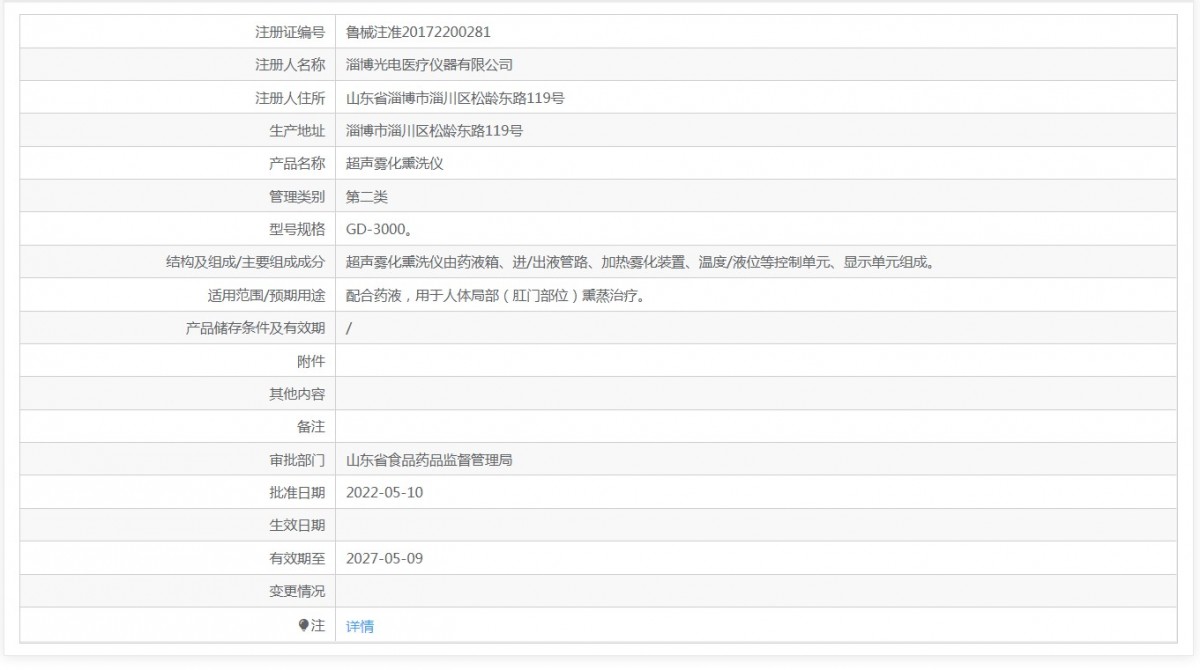Screen dimensions: 1200x670
Task: Select the structure description starting 超声雾化熏洗仪由药液箱
Action: tap(641, 263)
